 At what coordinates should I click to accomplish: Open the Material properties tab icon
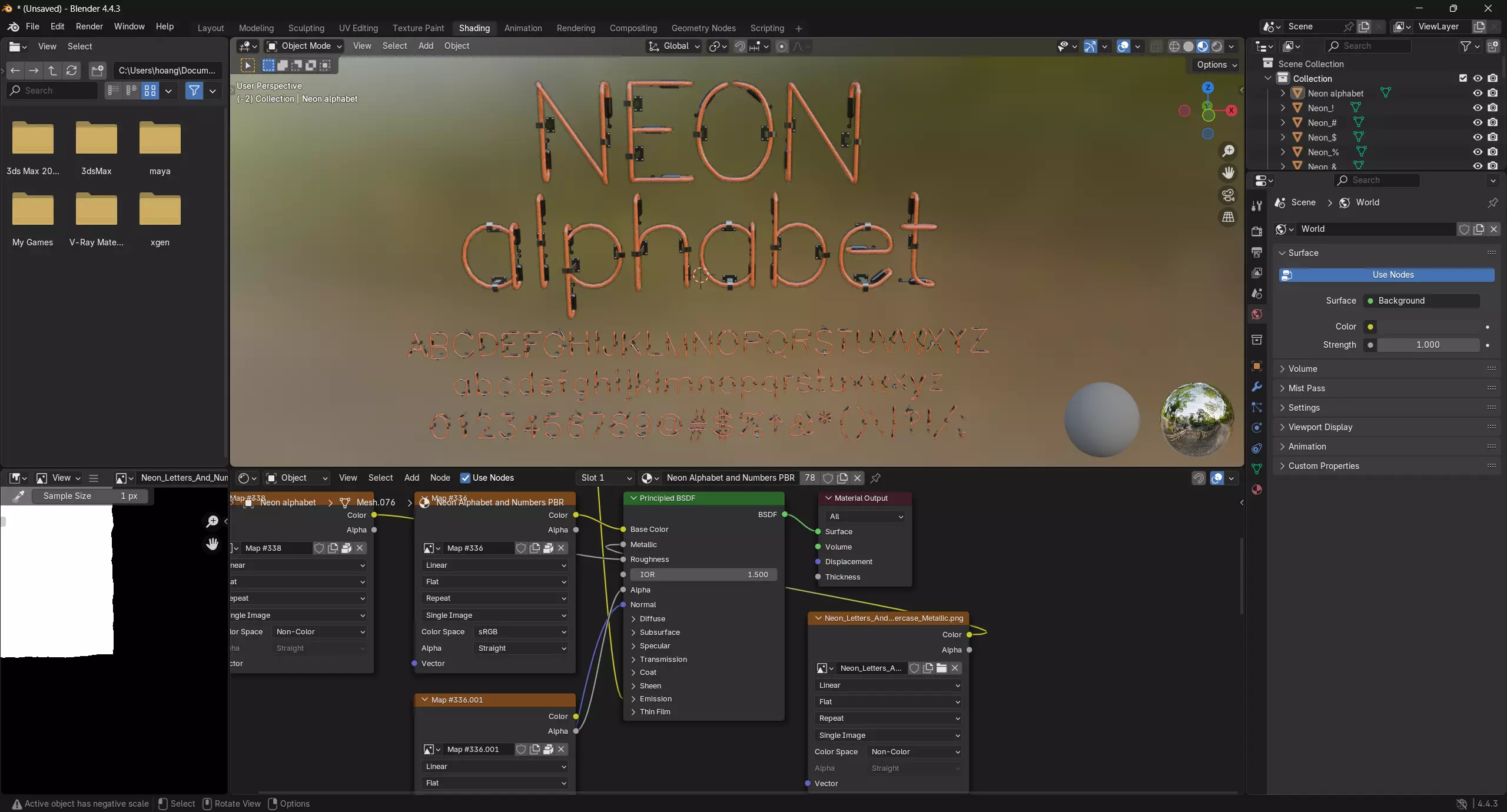(x=1257, y=490)
